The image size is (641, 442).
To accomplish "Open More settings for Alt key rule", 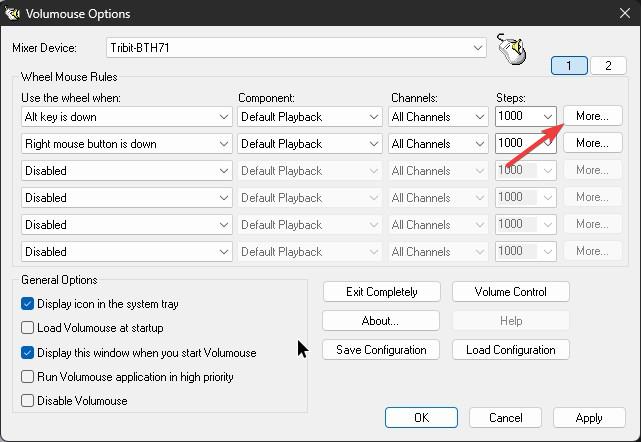I will point(593,116).
